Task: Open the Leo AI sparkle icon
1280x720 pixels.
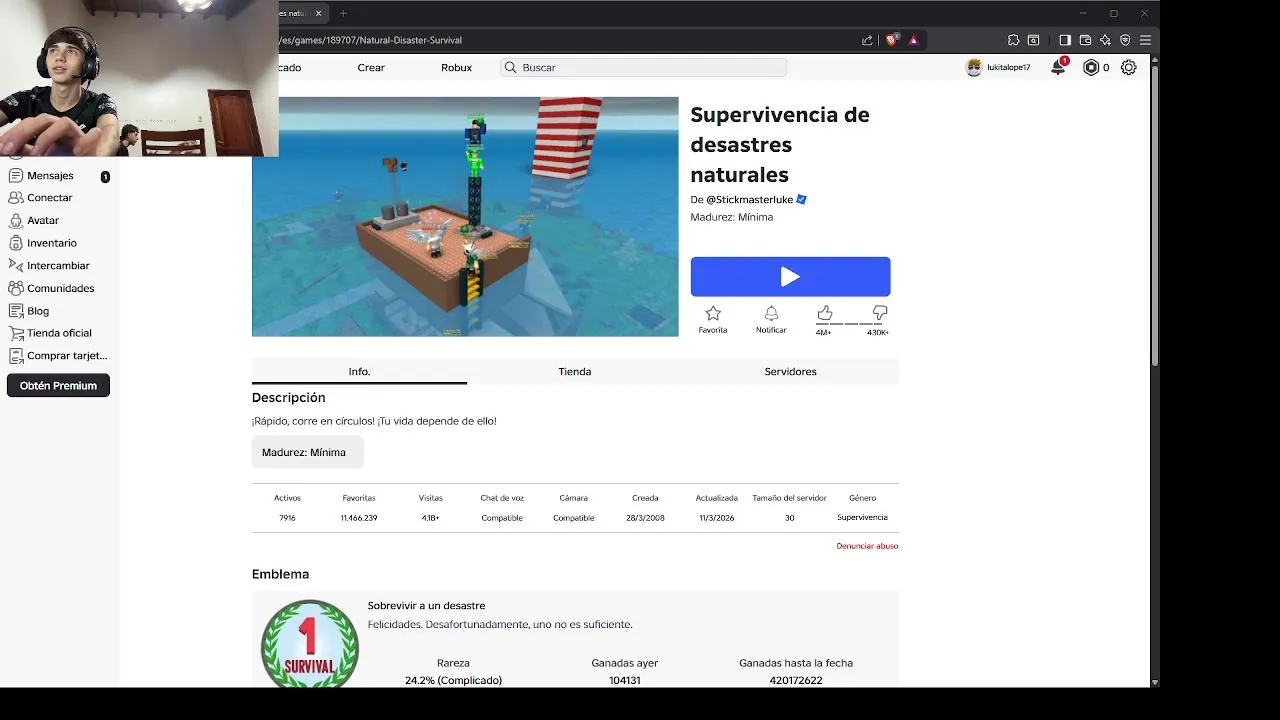Action: tap(1105, 40)
